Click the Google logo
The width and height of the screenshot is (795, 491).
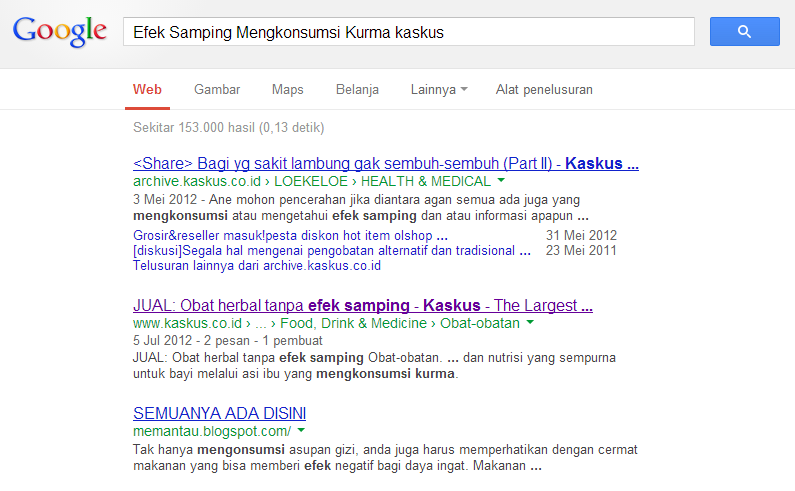(60, 31)
